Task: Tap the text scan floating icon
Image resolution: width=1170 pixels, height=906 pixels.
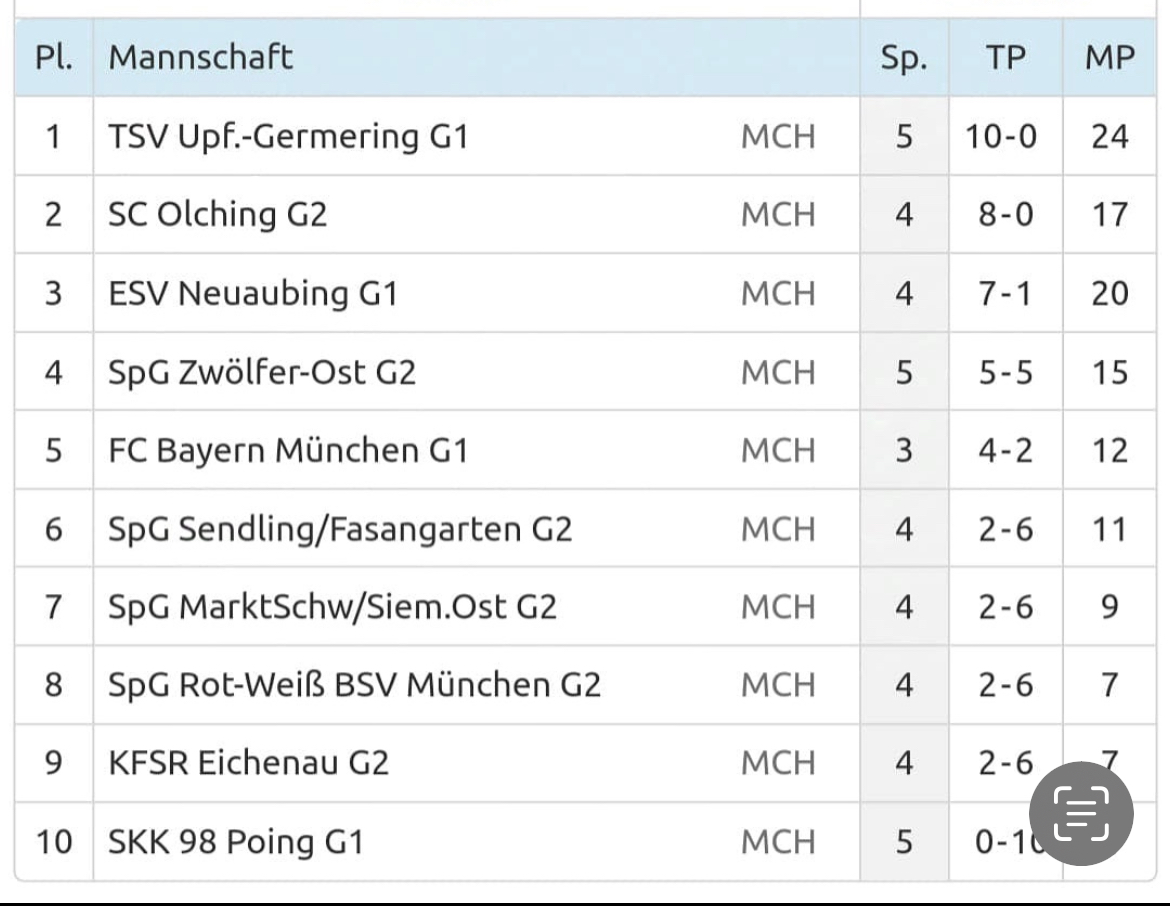Action: (1080, 813)
